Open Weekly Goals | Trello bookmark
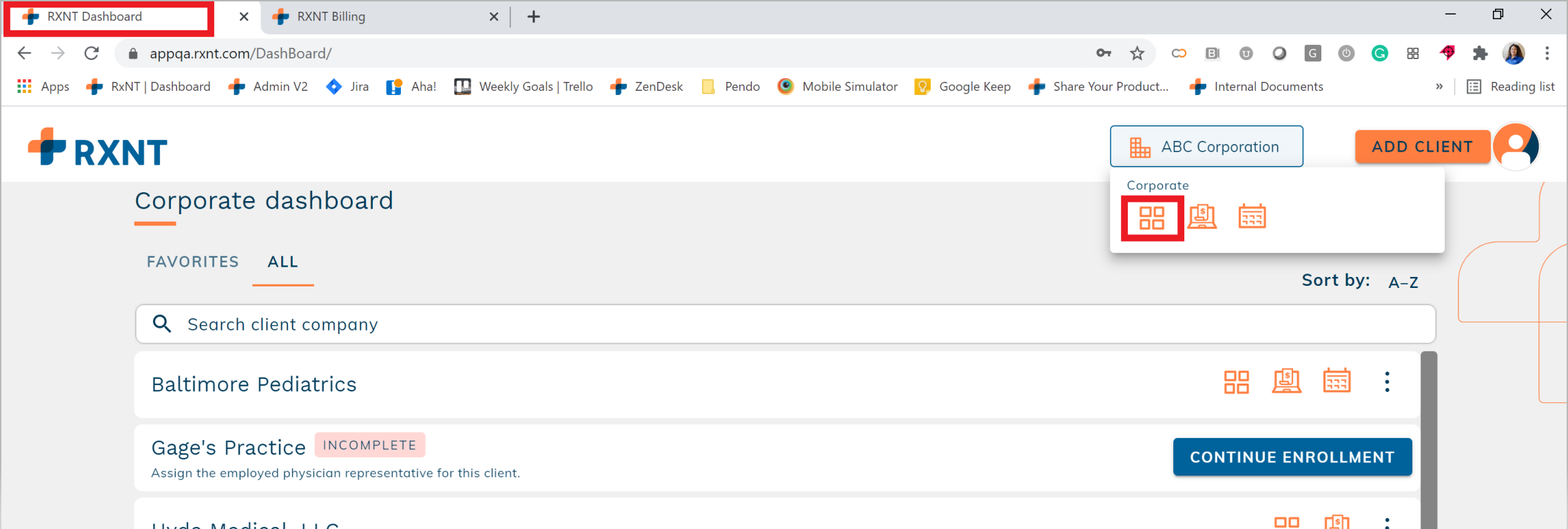 (524, 86)
